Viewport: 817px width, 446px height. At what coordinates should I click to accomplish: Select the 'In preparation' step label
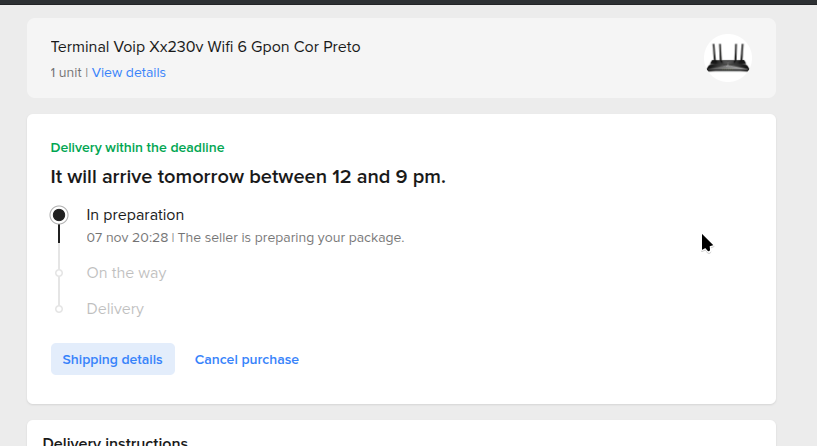pyautogui.click(x=135, y=215)
